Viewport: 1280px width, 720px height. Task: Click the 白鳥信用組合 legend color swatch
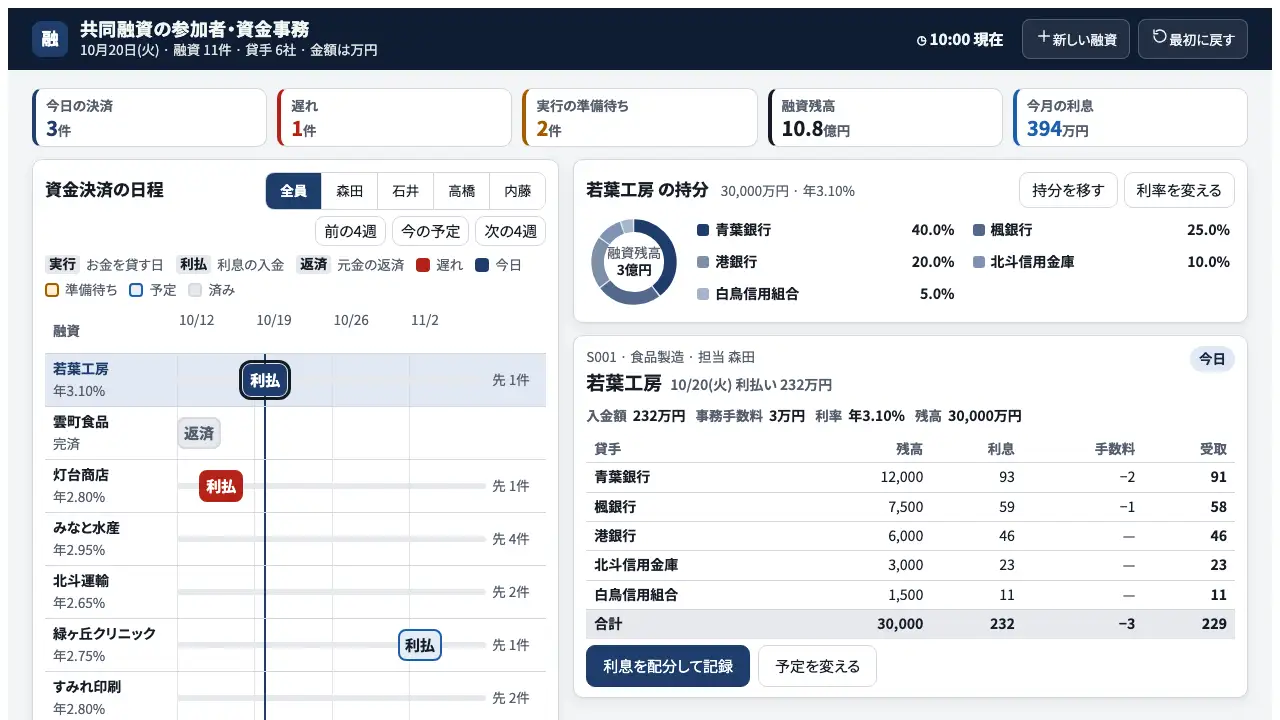(703, 294)
